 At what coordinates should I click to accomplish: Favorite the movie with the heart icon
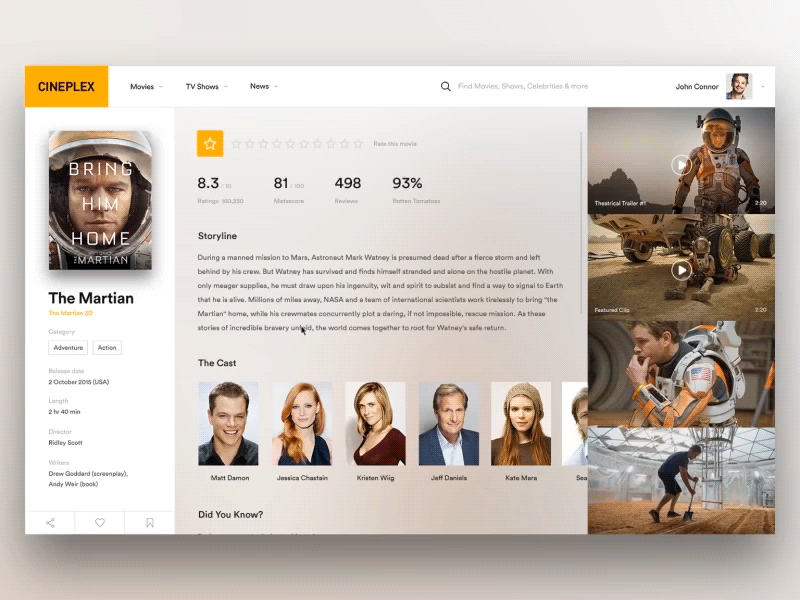100,522
